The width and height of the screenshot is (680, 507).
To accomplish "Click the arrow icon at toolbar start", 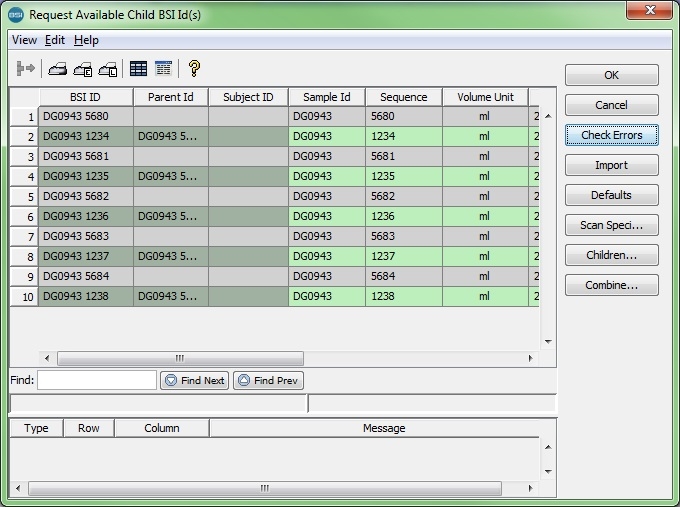I will tap(26, 69).
